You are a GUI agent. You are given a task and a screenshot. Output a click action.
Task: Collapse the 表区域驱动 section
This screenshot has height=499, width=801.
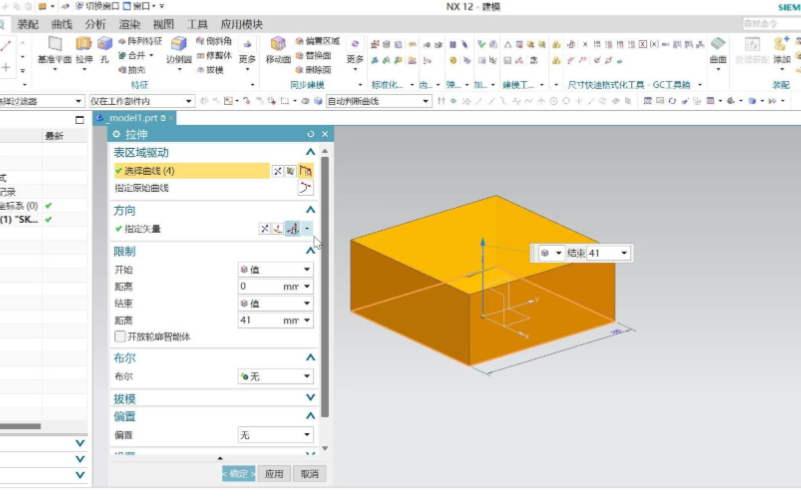point(310,152)
